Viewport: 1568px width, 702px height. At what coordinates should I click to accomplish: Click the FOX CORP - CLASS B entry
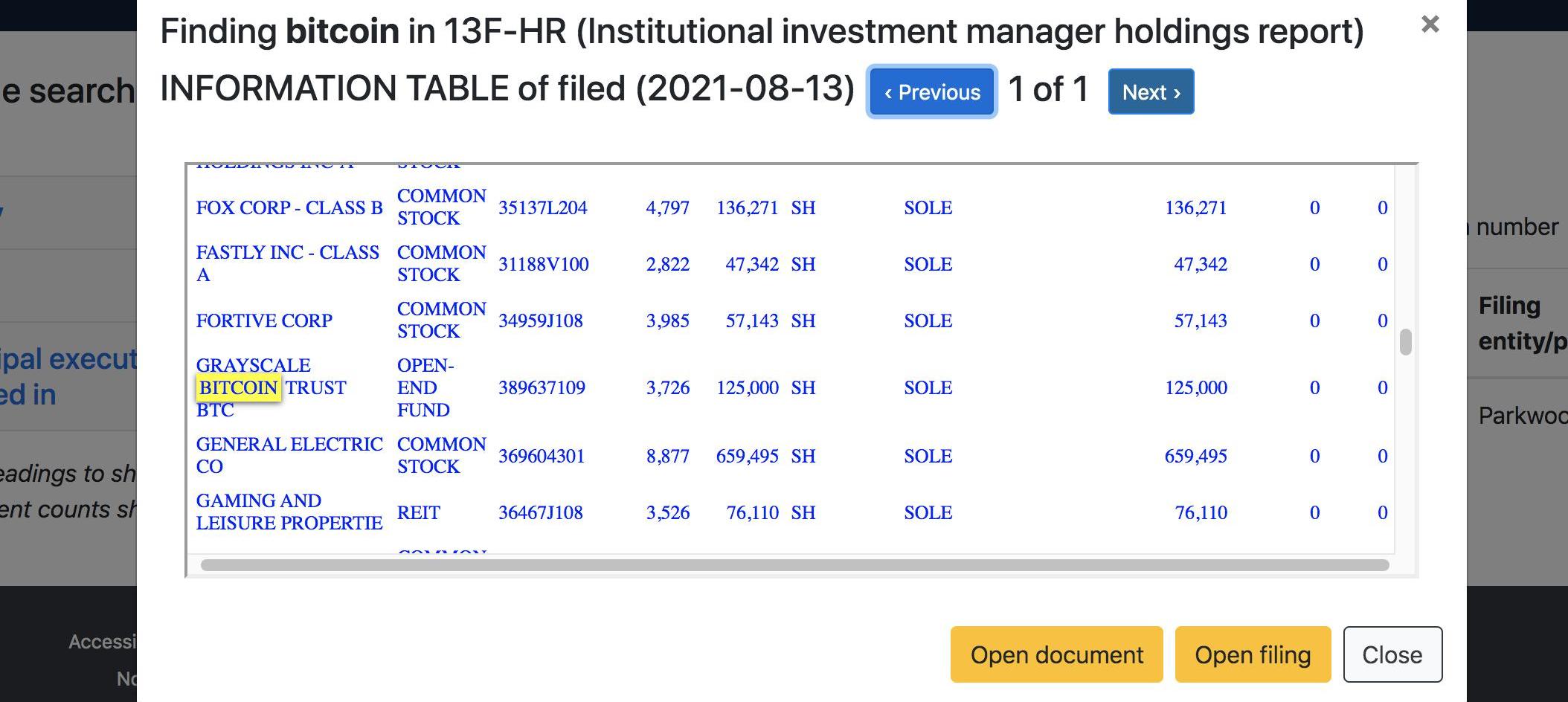(289, 207)
